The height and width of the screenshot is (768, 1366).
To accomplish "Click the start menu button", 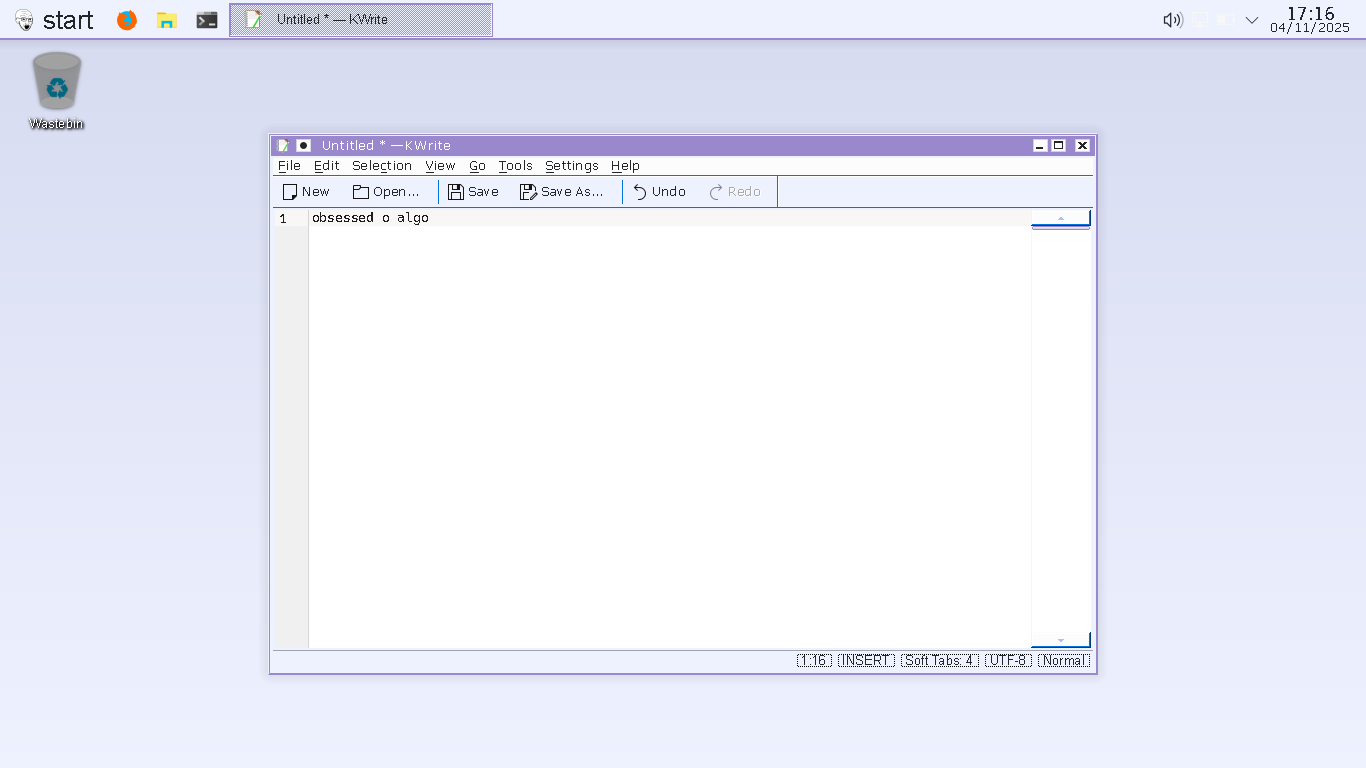I will tap(55, 20).
